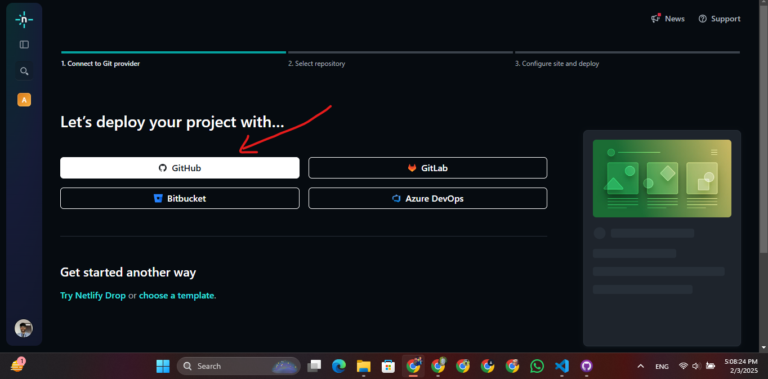This screenshot has width=768, height=379.
Task: Expand the system tray hidden icons chevron
Action: click(x=640, y=366)
